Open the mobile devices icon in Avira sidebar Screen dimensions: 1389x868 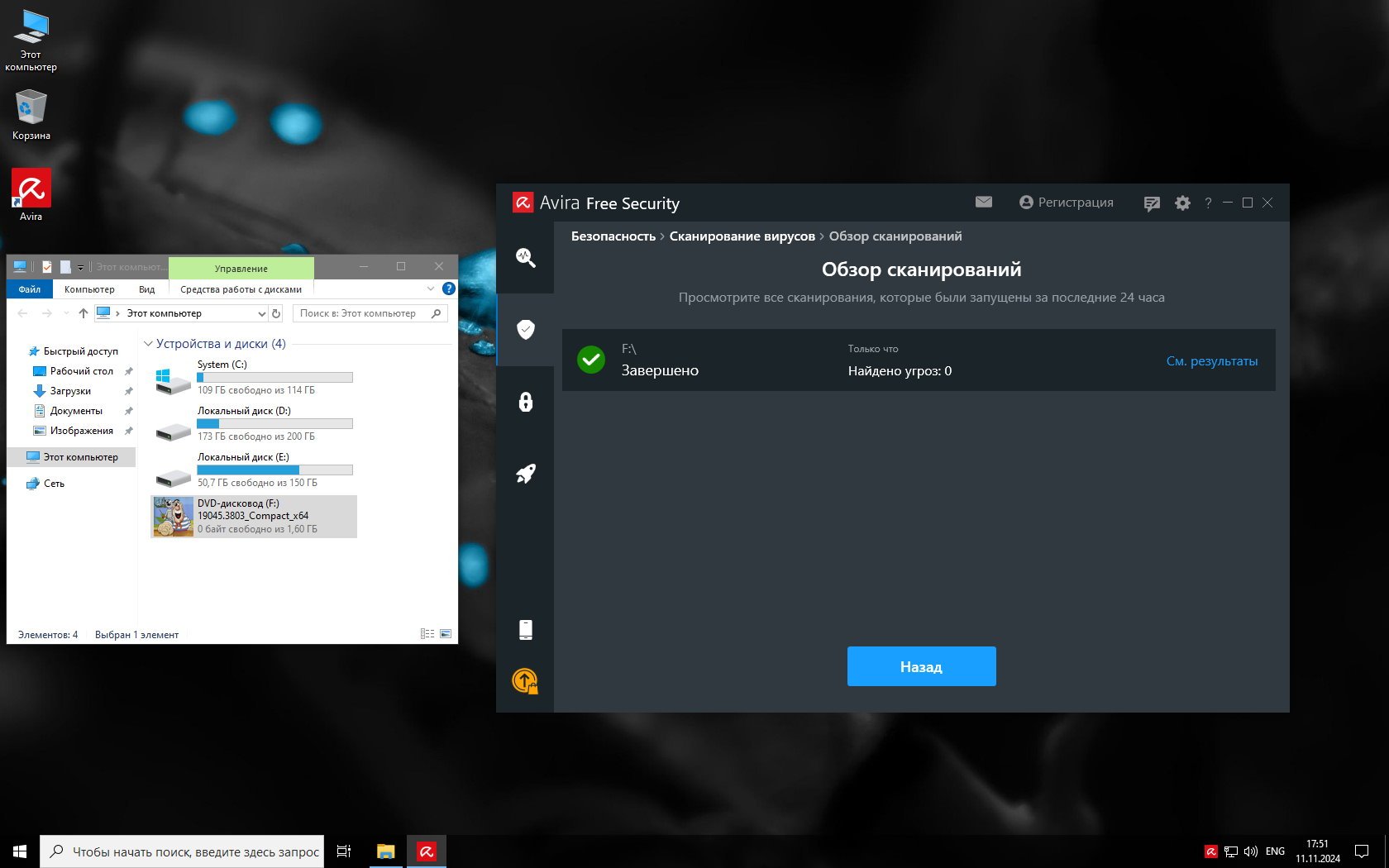[525, 630]
